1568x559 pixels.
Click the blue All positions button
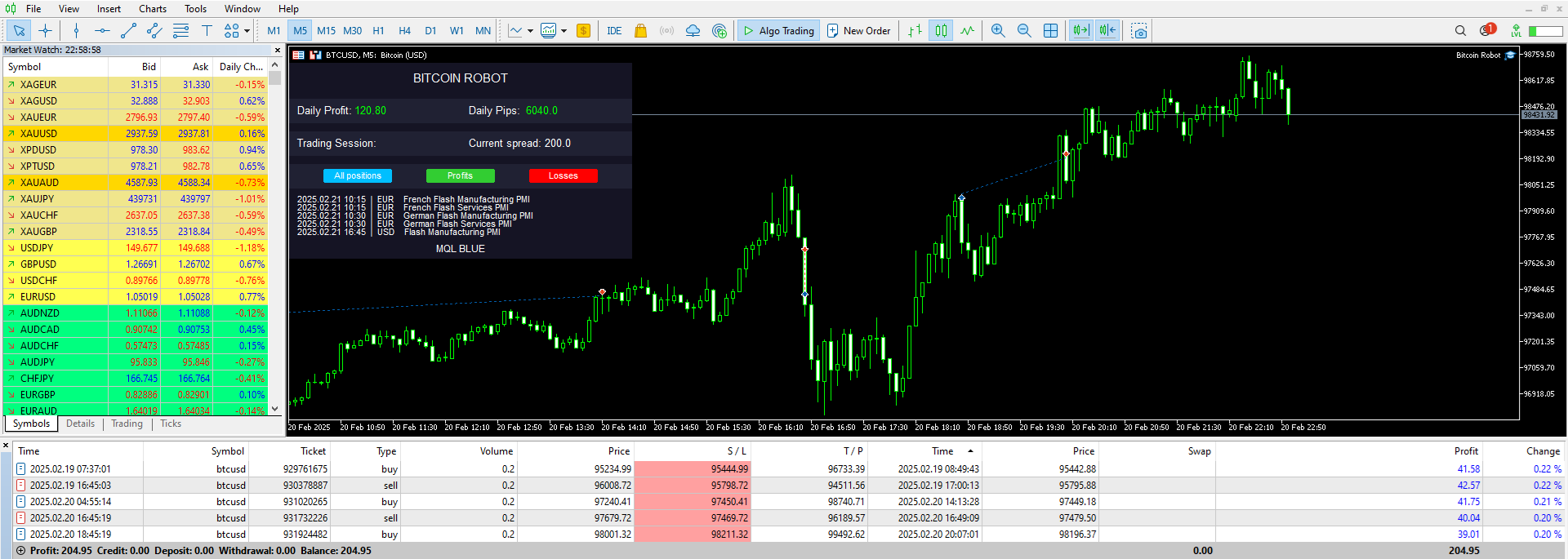pyautogui.click(x=358, y=175)
